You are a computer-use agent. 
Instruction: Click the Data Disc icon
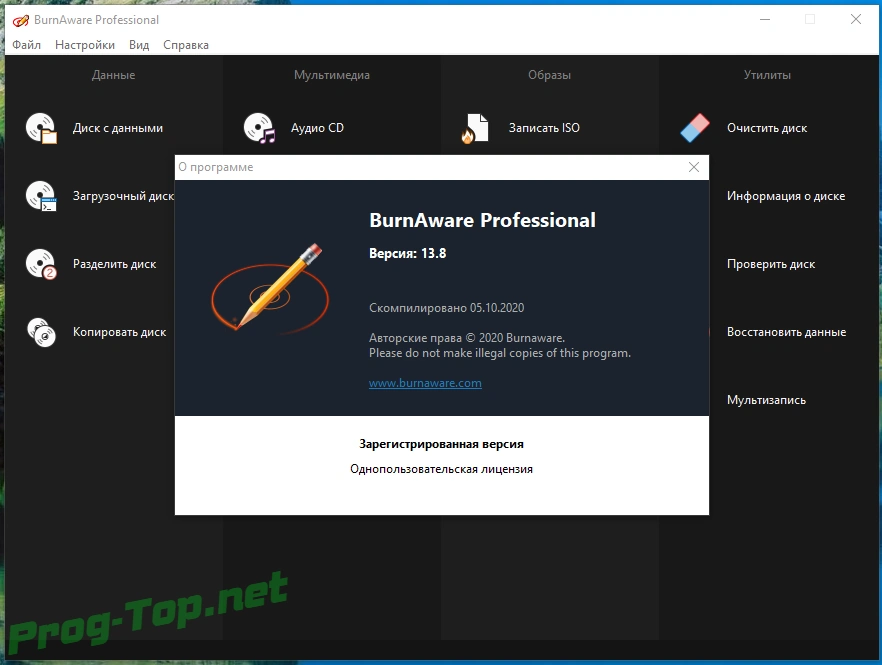[x=41, y=128]
